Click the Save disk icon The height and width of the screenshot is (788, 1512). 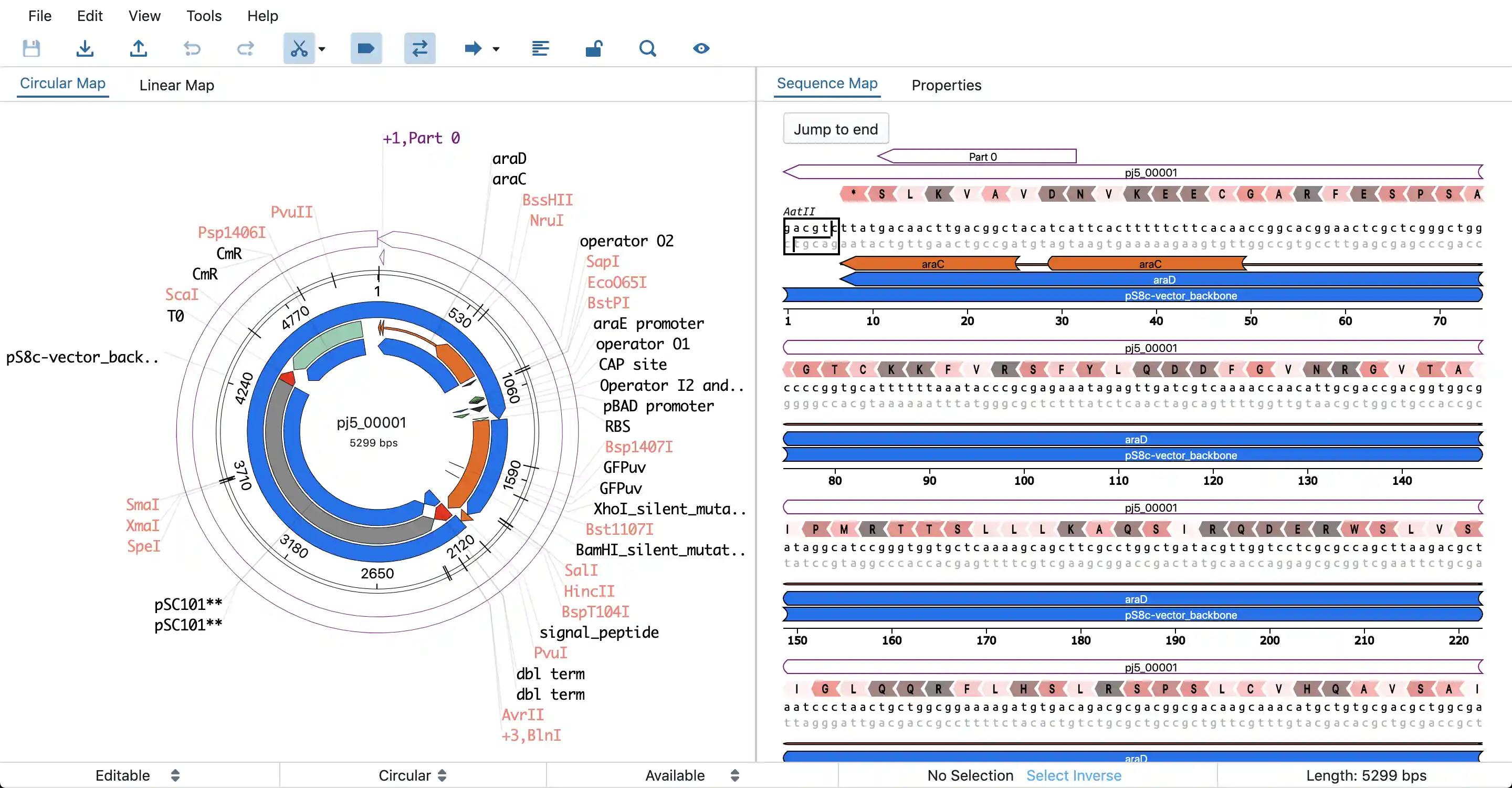[x=31, y=48]
